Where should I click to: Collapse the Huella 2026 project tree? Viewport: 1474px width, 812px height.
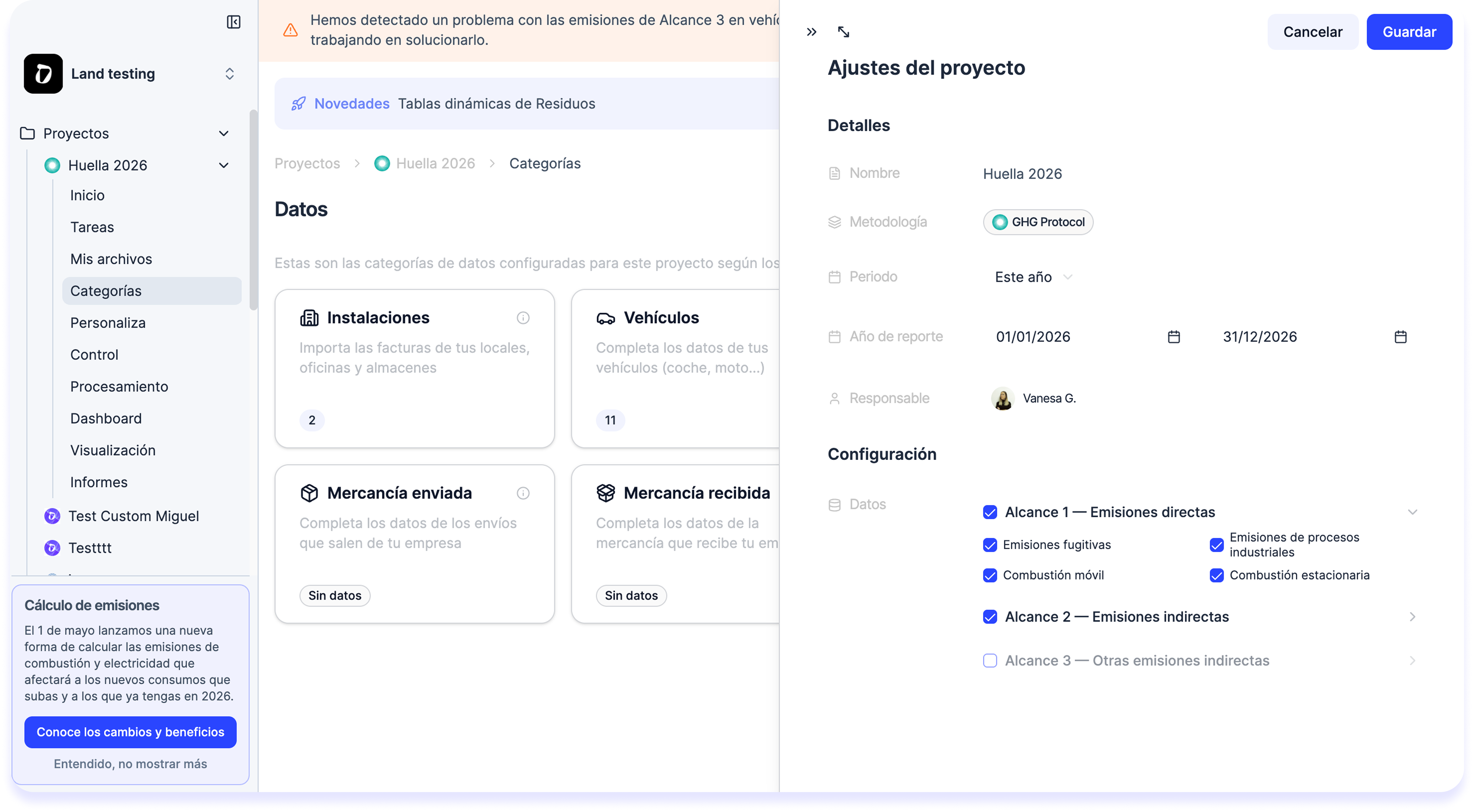tap(224, 165)
